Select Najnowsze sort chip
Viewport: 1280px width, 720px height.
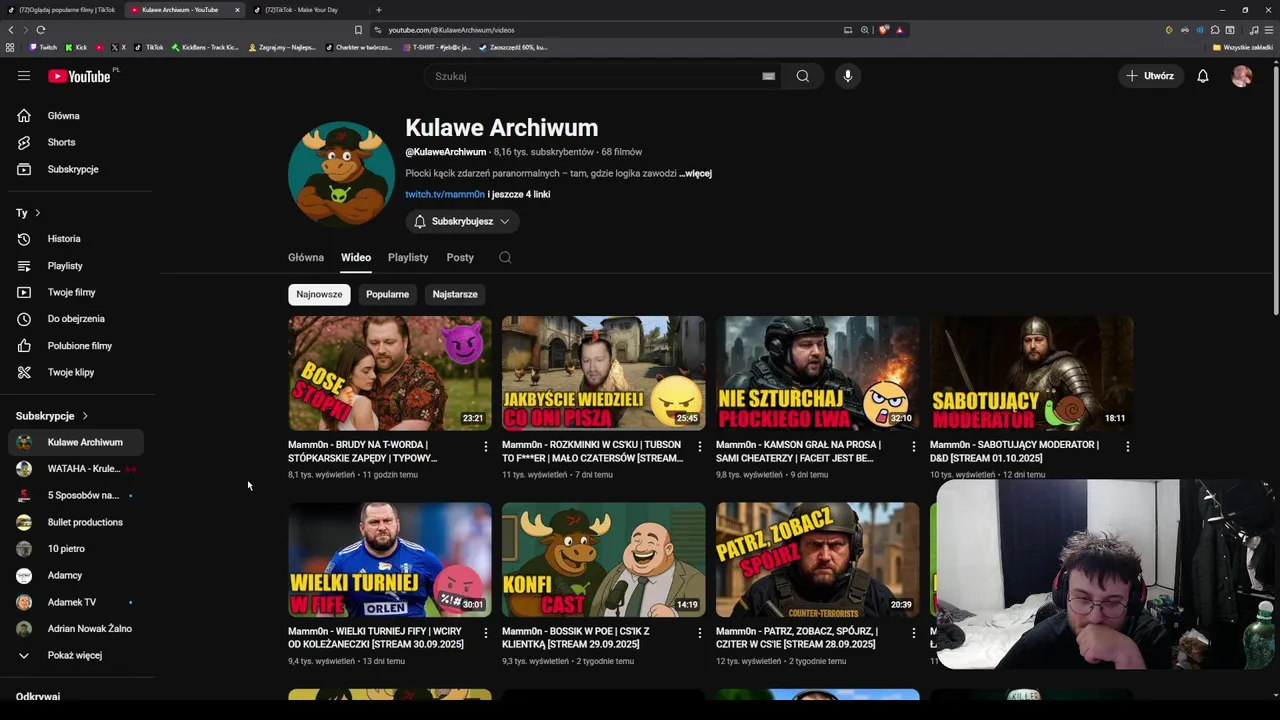(319, 295)
